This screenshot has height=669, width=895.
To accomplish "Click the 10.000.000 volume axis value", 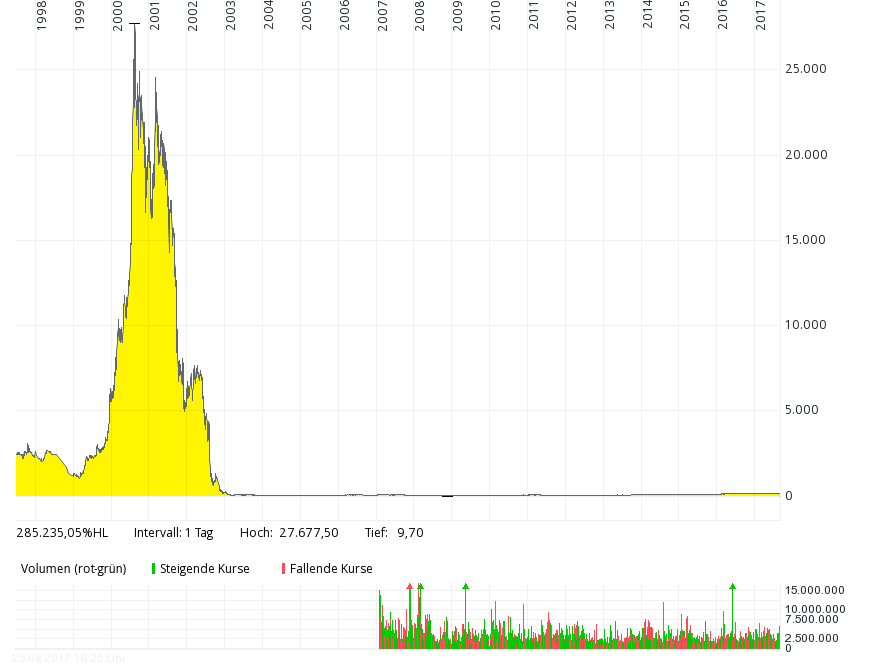I will point(815,609).
